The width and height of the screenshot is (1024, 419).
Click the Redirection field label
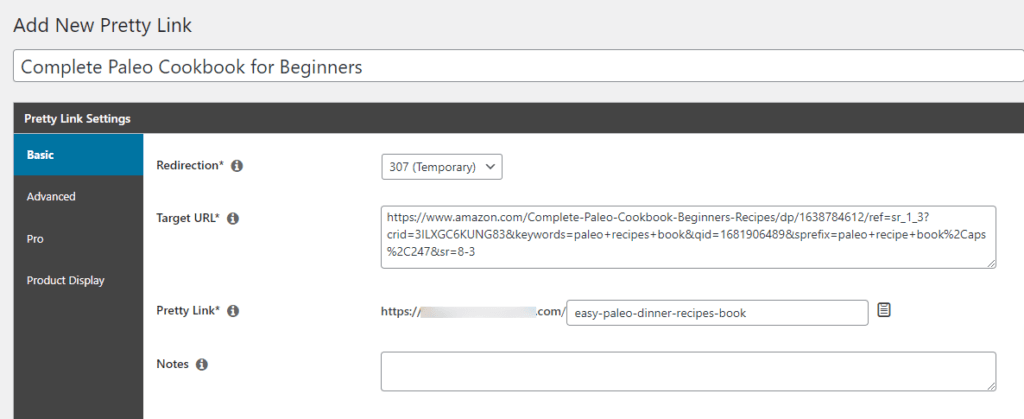pyautogui.click(x=190, y=166)
